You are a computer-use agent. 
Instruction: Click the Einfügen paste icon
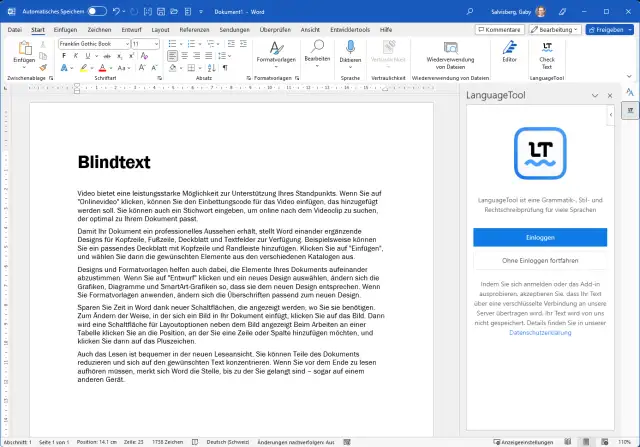[x=24, y=50]
